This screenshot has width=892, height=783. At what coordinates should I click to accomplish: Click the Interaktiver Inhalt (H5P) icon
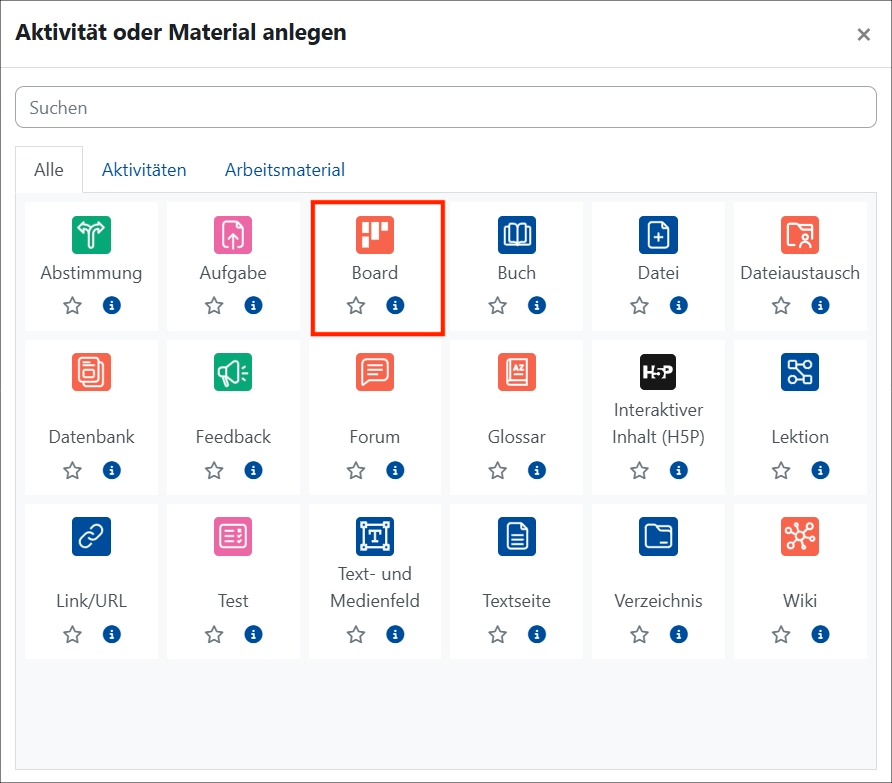coord(658,372)
